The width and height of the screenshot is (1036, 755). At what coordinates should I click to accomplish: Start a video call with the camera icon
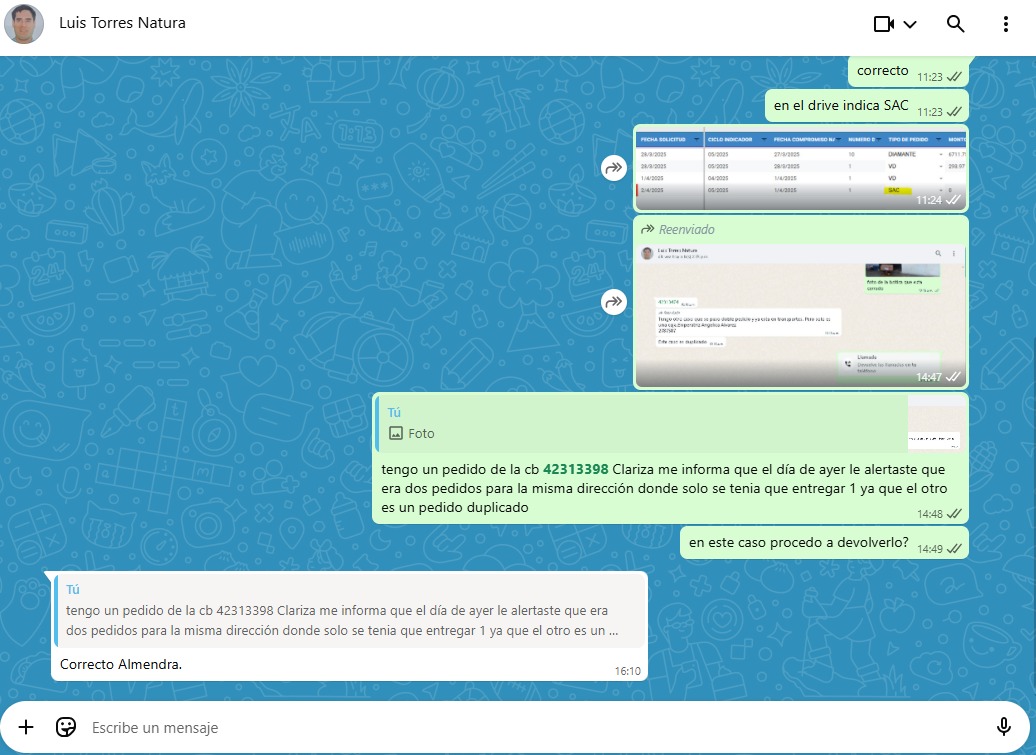pyautogui.click(x=883, y=24)
